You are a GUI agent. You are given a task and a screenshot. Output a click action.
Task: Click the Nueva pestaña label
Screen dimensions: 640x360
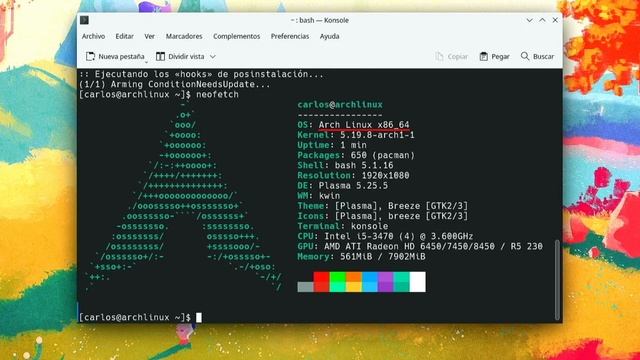122,56
